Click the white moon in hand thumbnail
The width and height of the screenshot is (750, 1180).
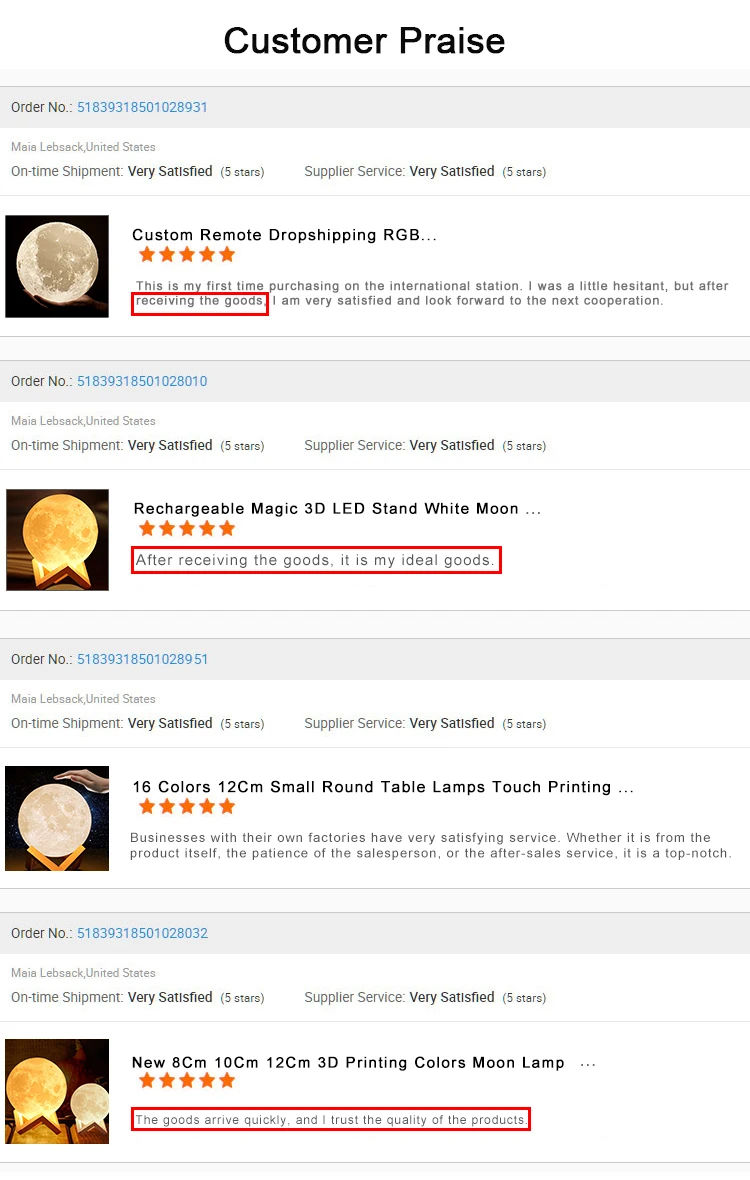point(57,266)
